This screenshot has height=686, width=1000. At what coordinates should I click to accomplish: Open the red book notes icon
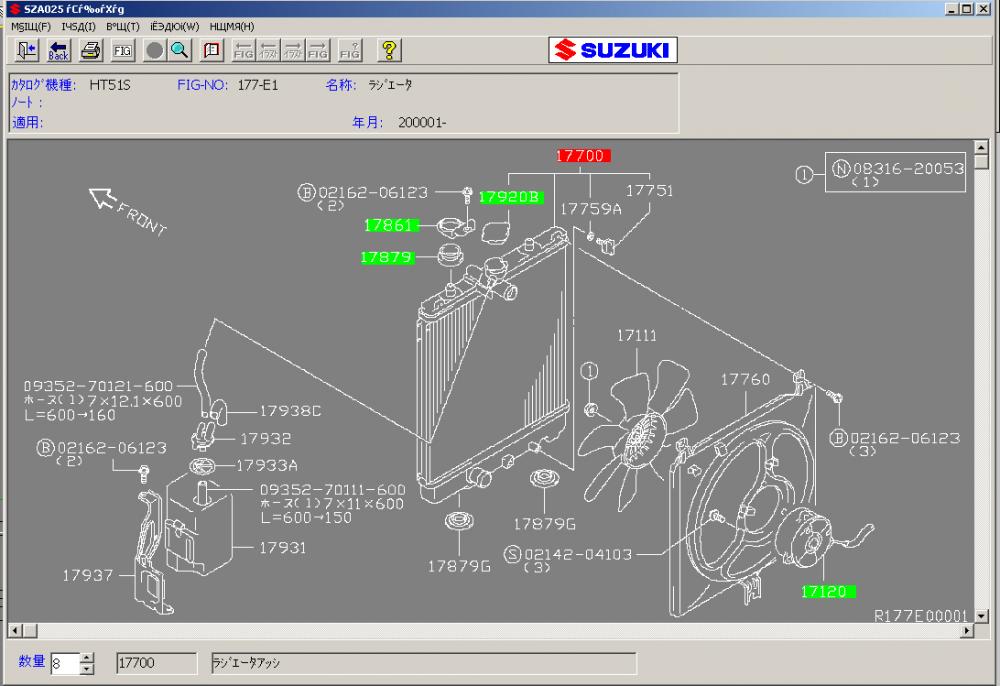pyautogui.click(x=212, y=50)
